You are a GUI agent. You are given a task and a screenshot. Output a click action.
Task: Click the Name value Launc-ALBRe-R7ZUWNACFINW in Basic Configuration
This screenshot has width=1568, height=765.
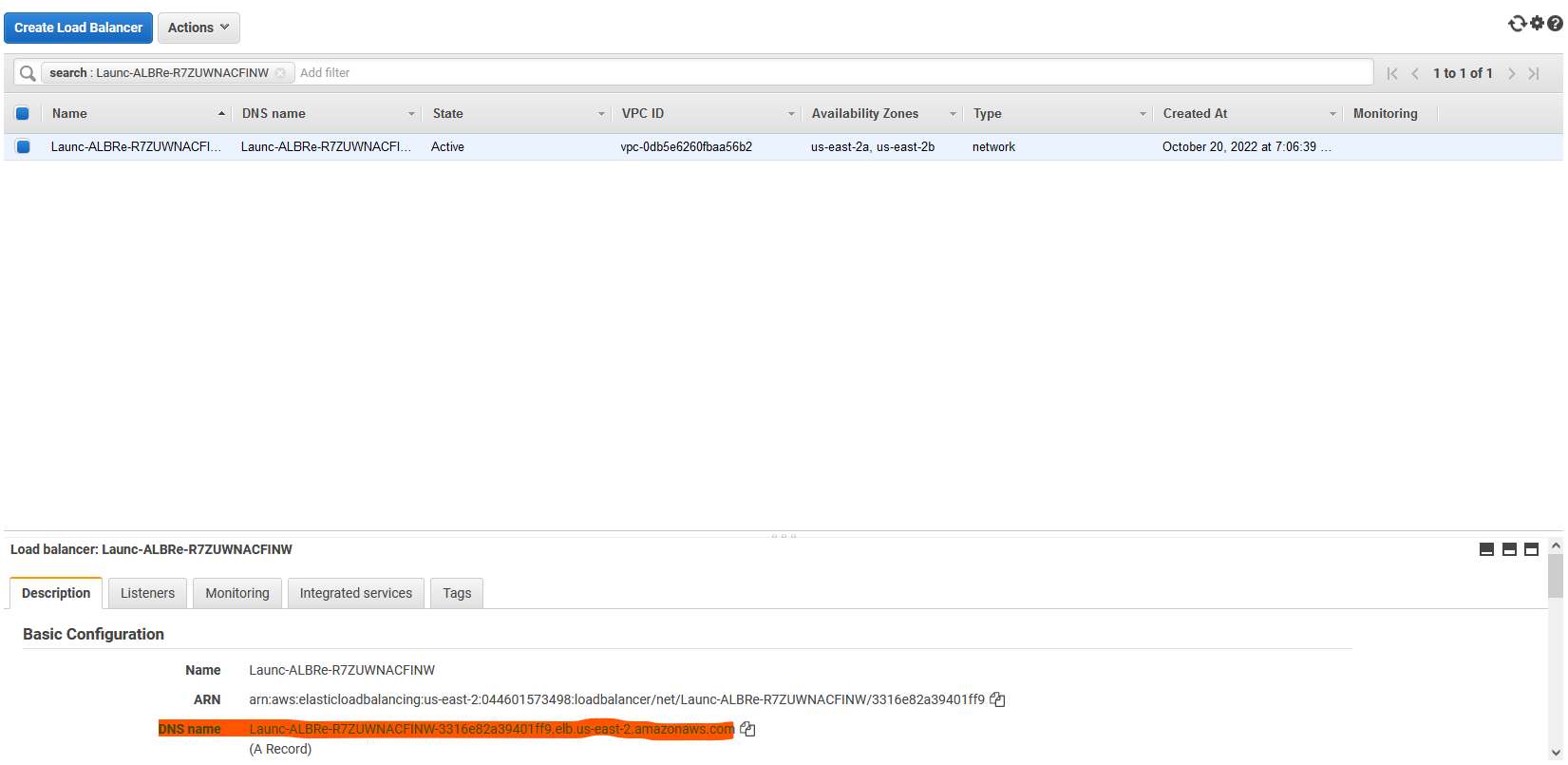point(342,670)
